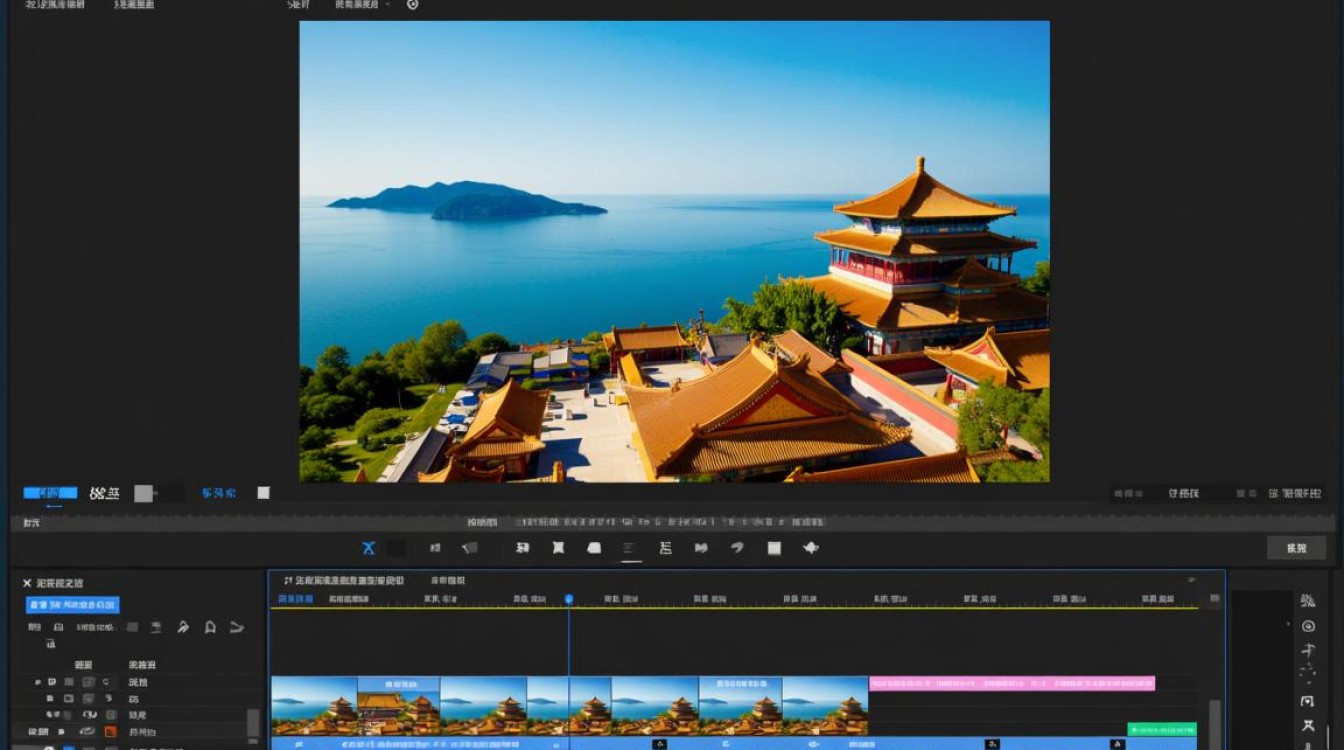Screen dimensions: 1344x750
Task: Click the blue scissors-like icon in the transport toolbar
Action: (x=368, y=548)
